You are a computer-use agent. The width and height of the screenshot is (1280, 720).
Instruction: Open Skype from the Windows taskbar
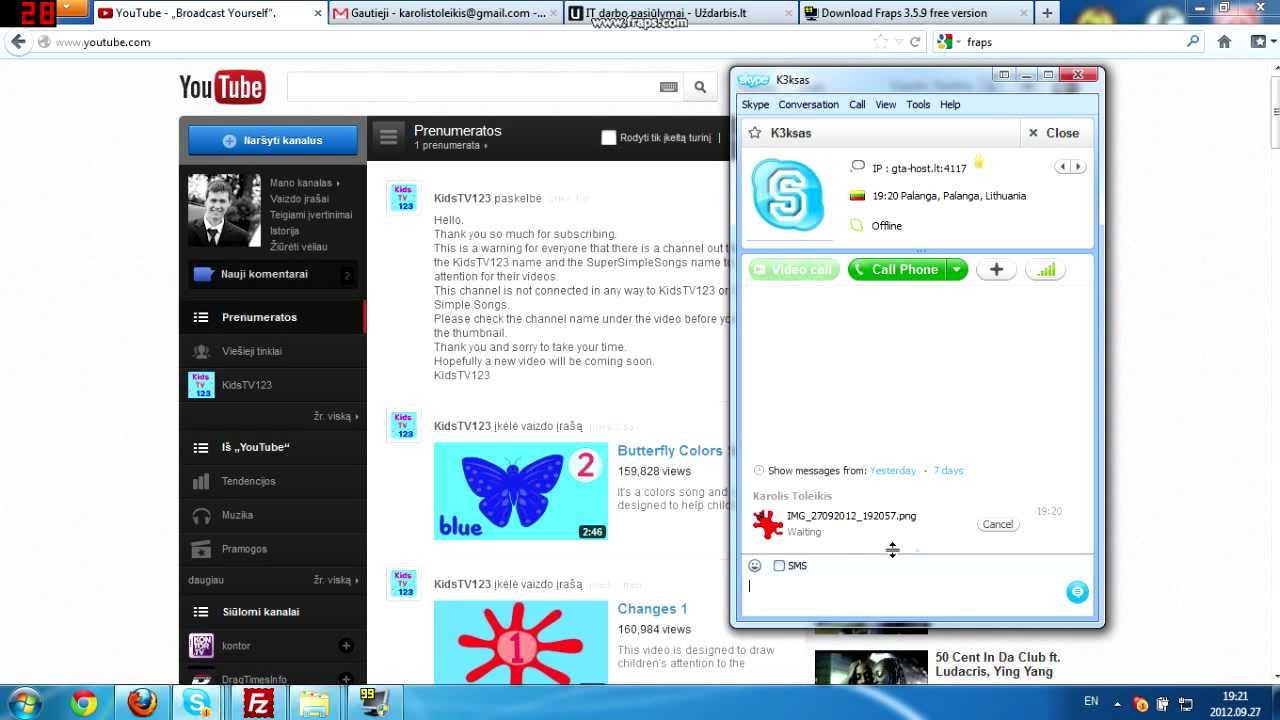[197, 703]
